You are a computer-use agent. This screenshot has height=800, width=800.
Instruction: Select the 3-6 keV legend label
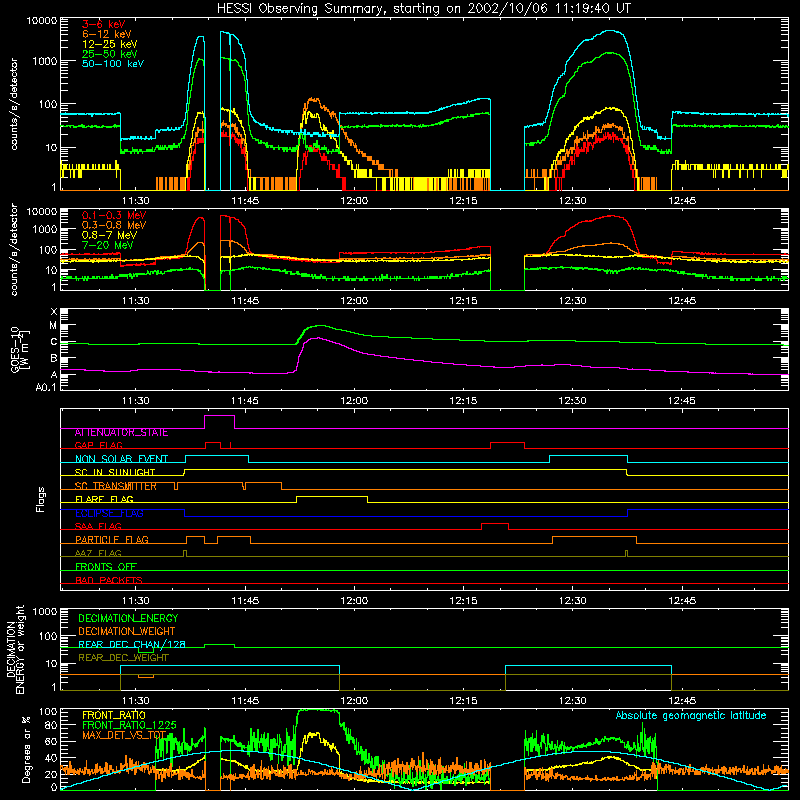(x=103, y=24)
